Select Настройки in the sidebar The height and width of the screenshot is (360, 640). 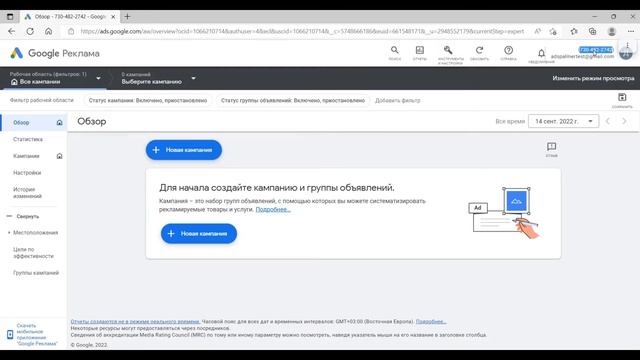[x=27, y=173]
